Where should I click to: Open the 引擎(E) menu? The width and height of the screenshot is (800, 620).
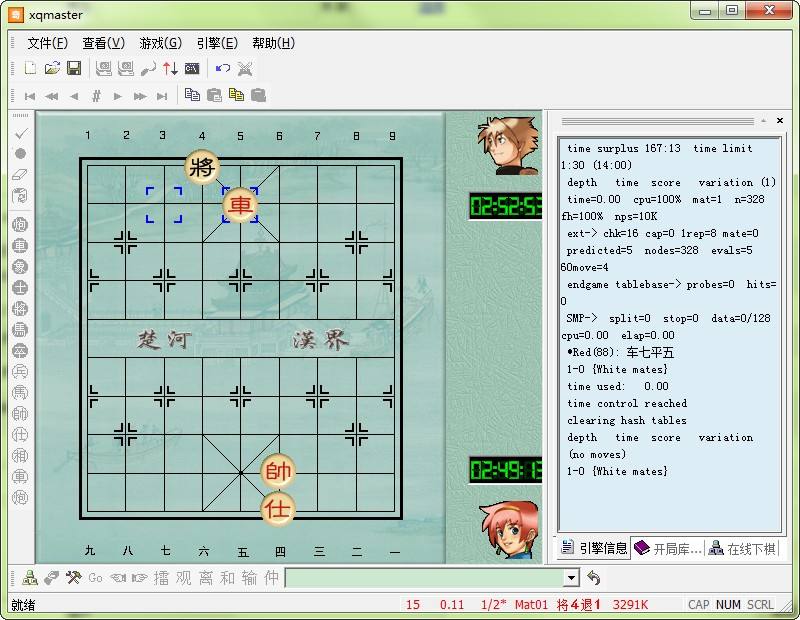coord(218,43)
